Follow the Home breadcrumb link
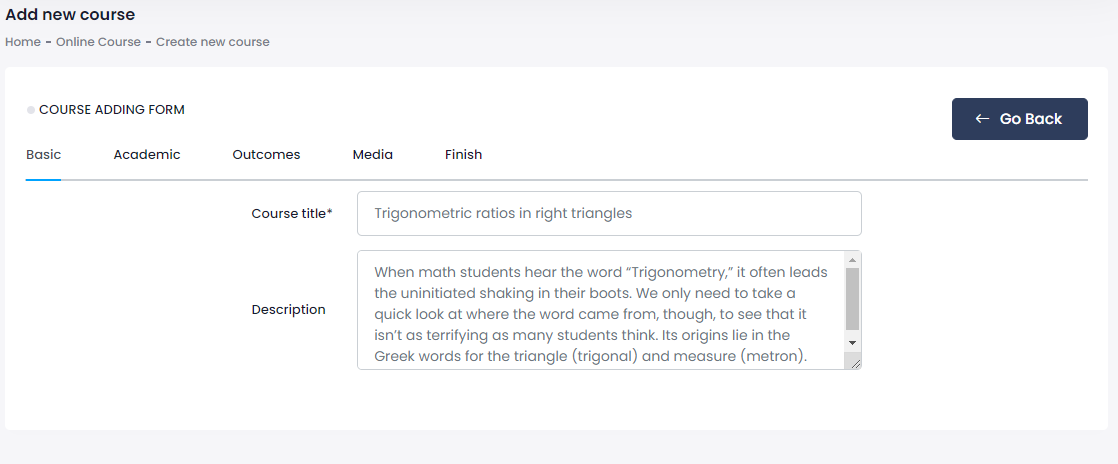 pyautogui.click(x=23, y=42)
